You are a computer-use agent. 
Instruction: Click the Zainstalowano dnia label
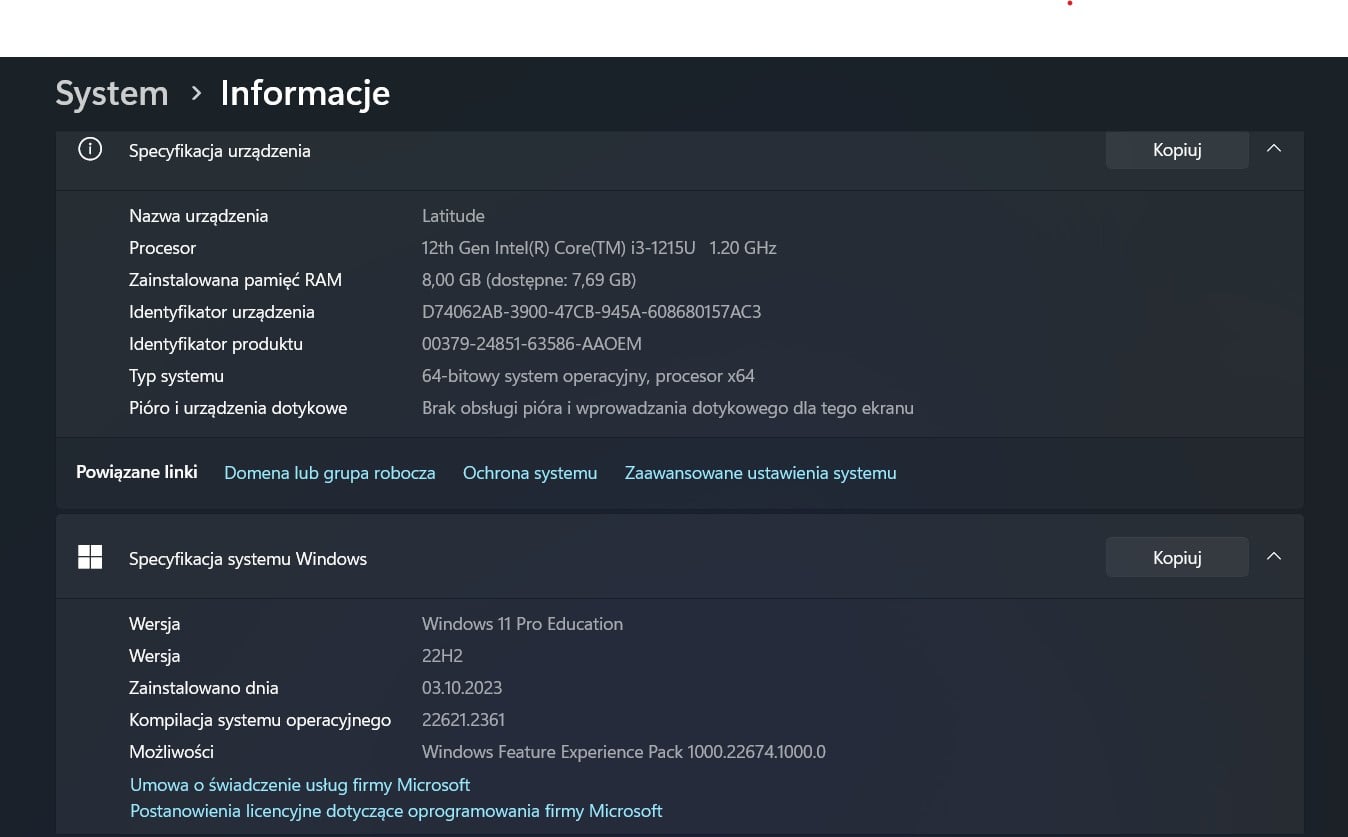204,688
